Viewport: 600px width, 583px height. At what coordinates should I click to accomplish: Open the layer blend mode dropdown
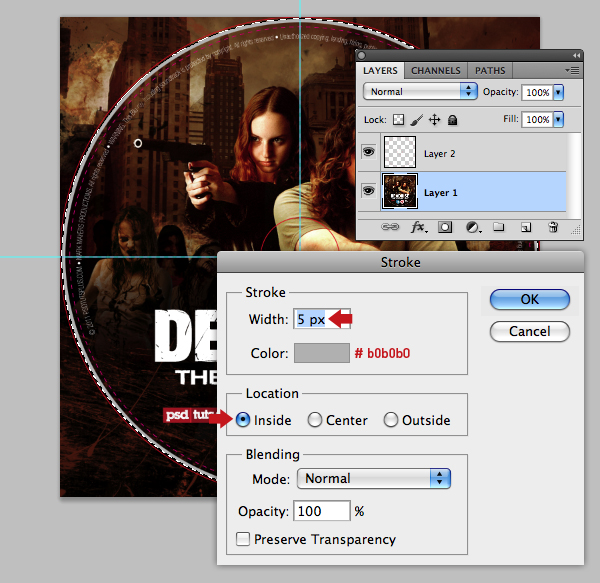420,92
